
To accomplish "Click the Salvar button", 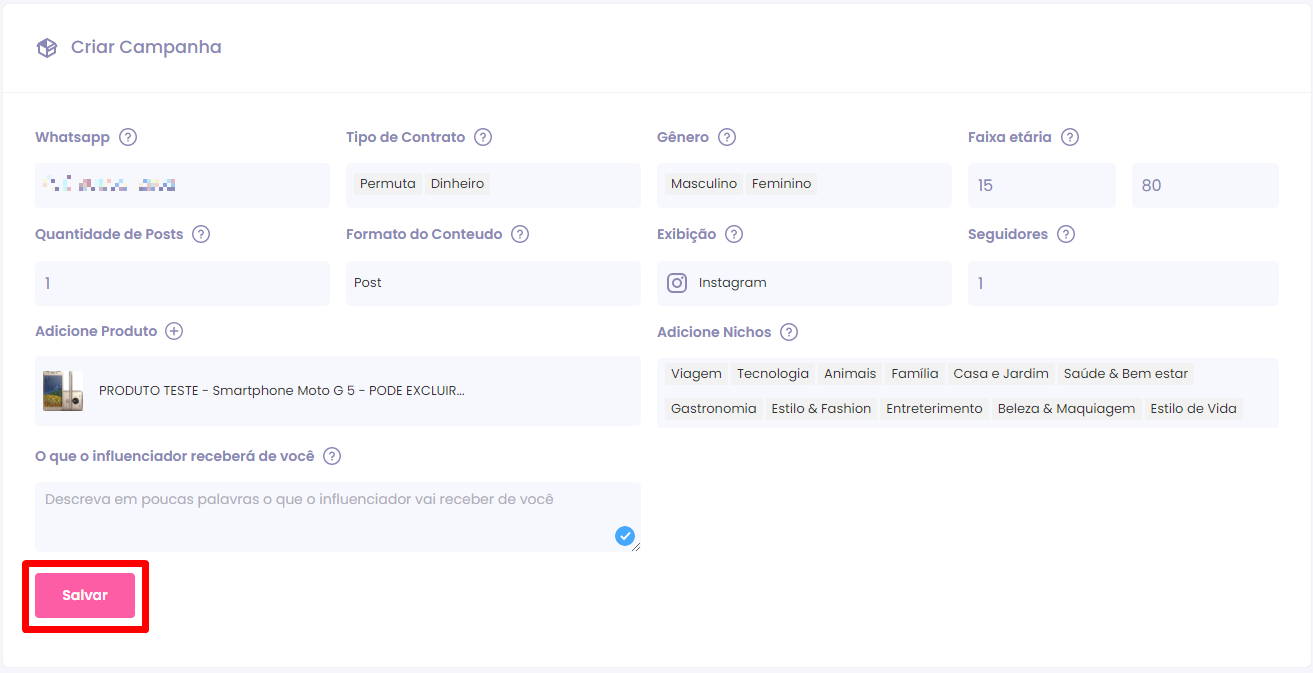I will point(85,595).
